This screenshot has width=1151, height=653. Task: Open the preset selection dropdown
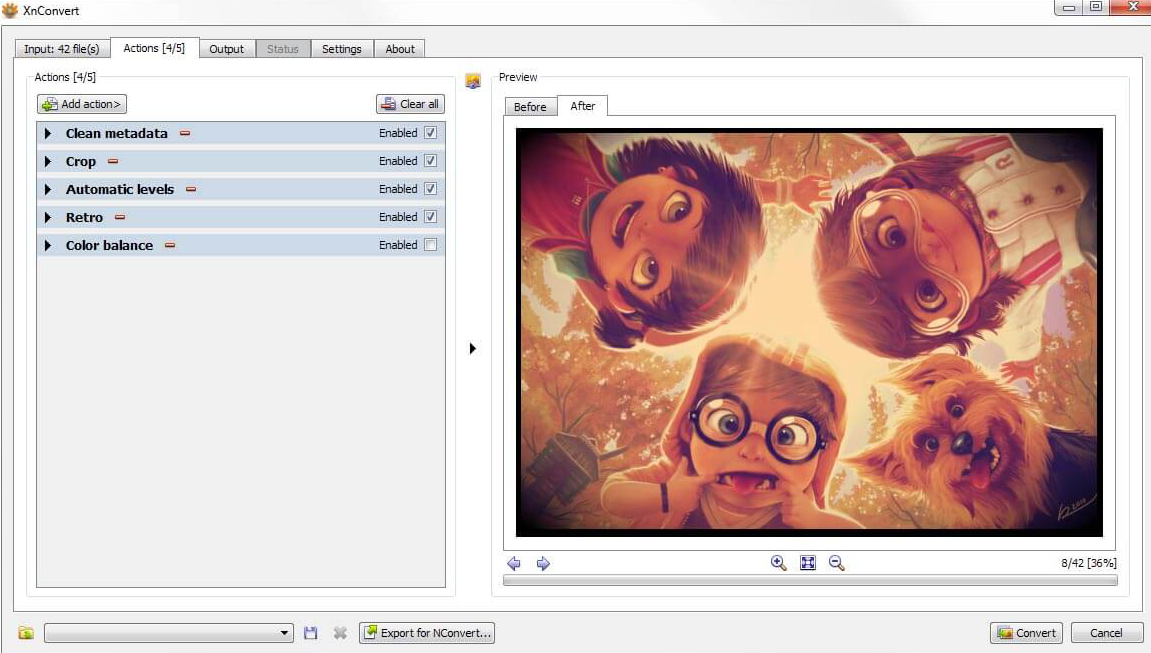(x=285, y=633)
